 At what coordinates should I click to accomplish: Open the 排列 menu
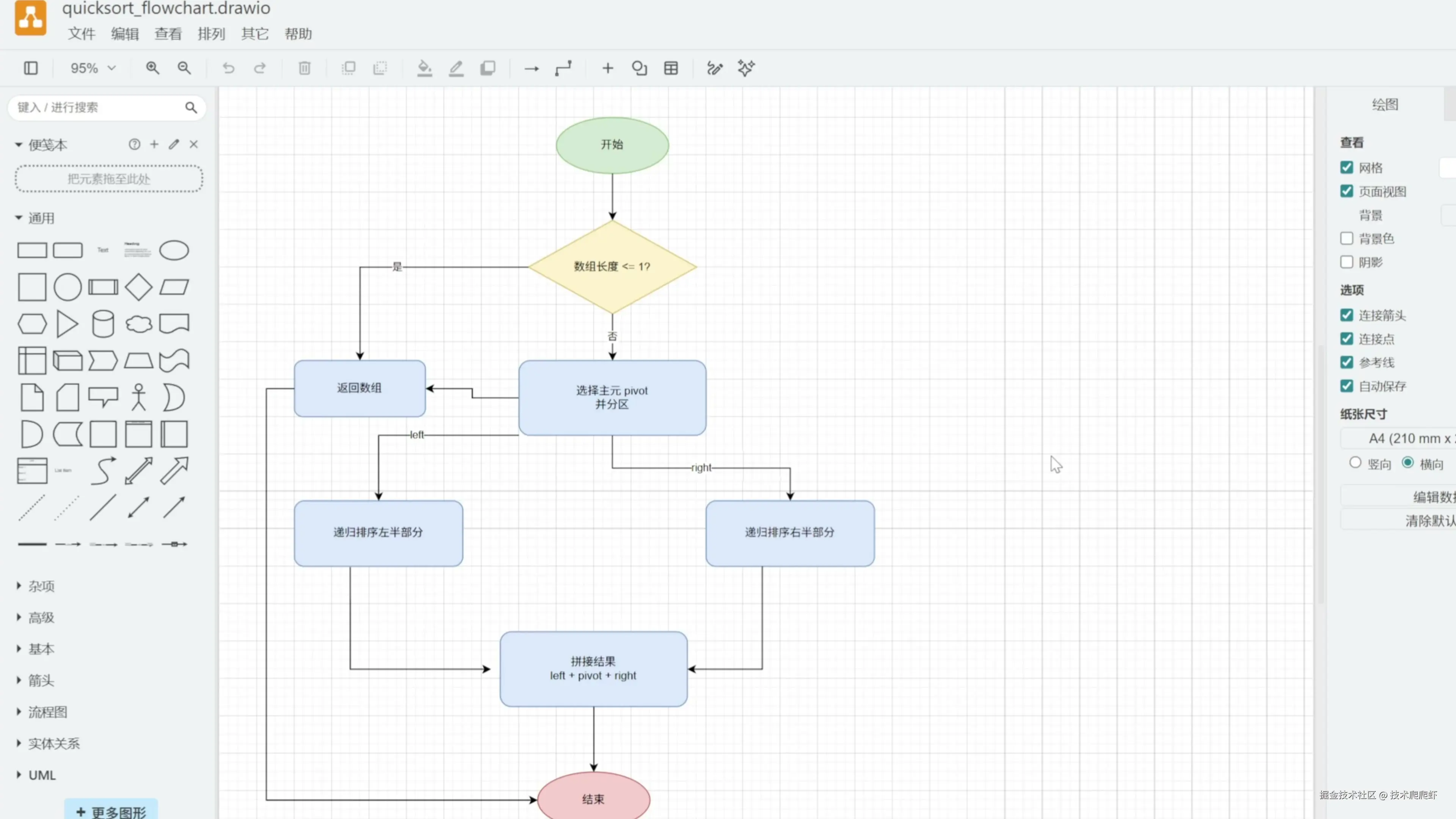tap(212, 34)
